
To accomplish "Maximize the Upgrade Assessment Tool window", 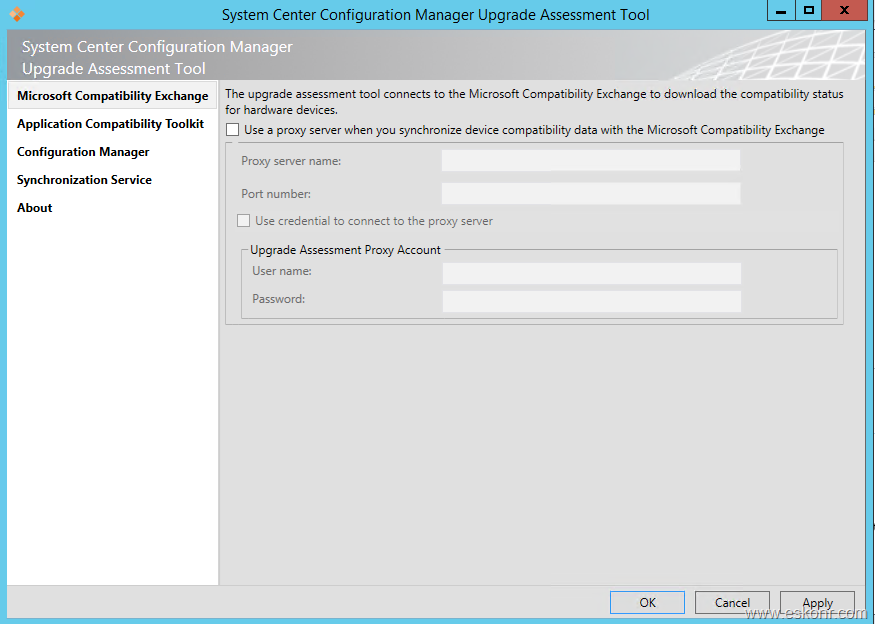I will pyautogui.click(x=809, y=10).
